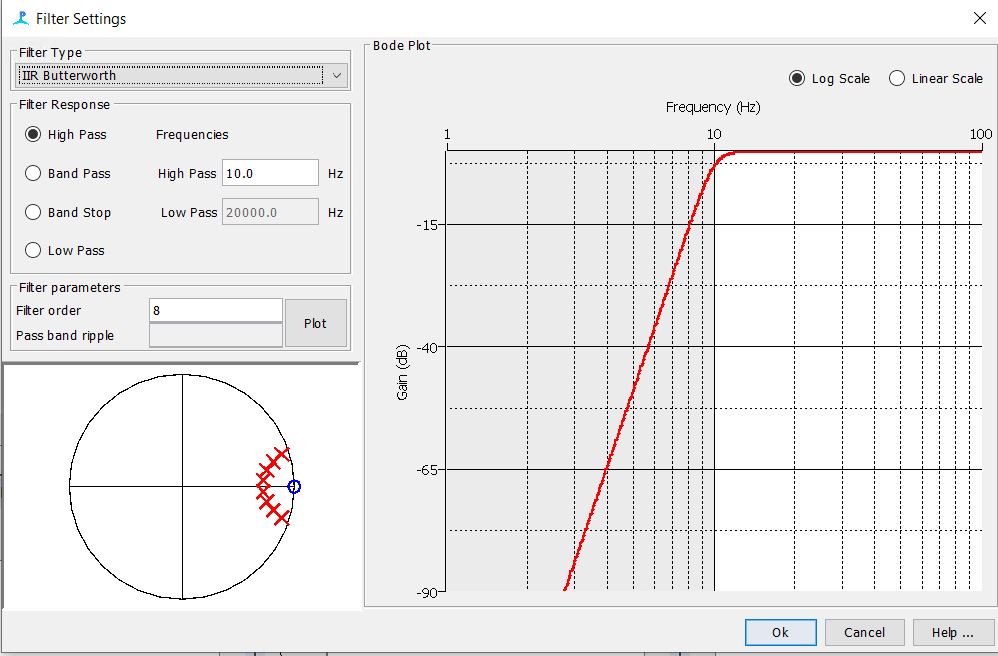Switch filter response to Band Stop
Viewport: 998px width, 656px height.
[34, 213]
